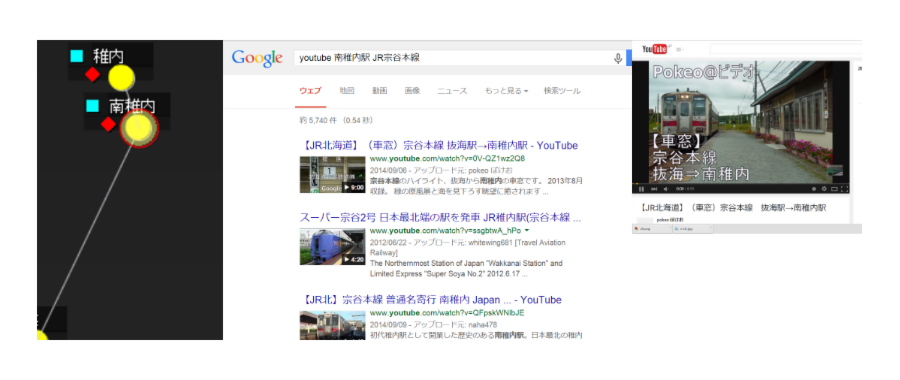This screenshot has width=900, height=380.
Task: Open the player settings gear
Action: click(x=824, y=189)
